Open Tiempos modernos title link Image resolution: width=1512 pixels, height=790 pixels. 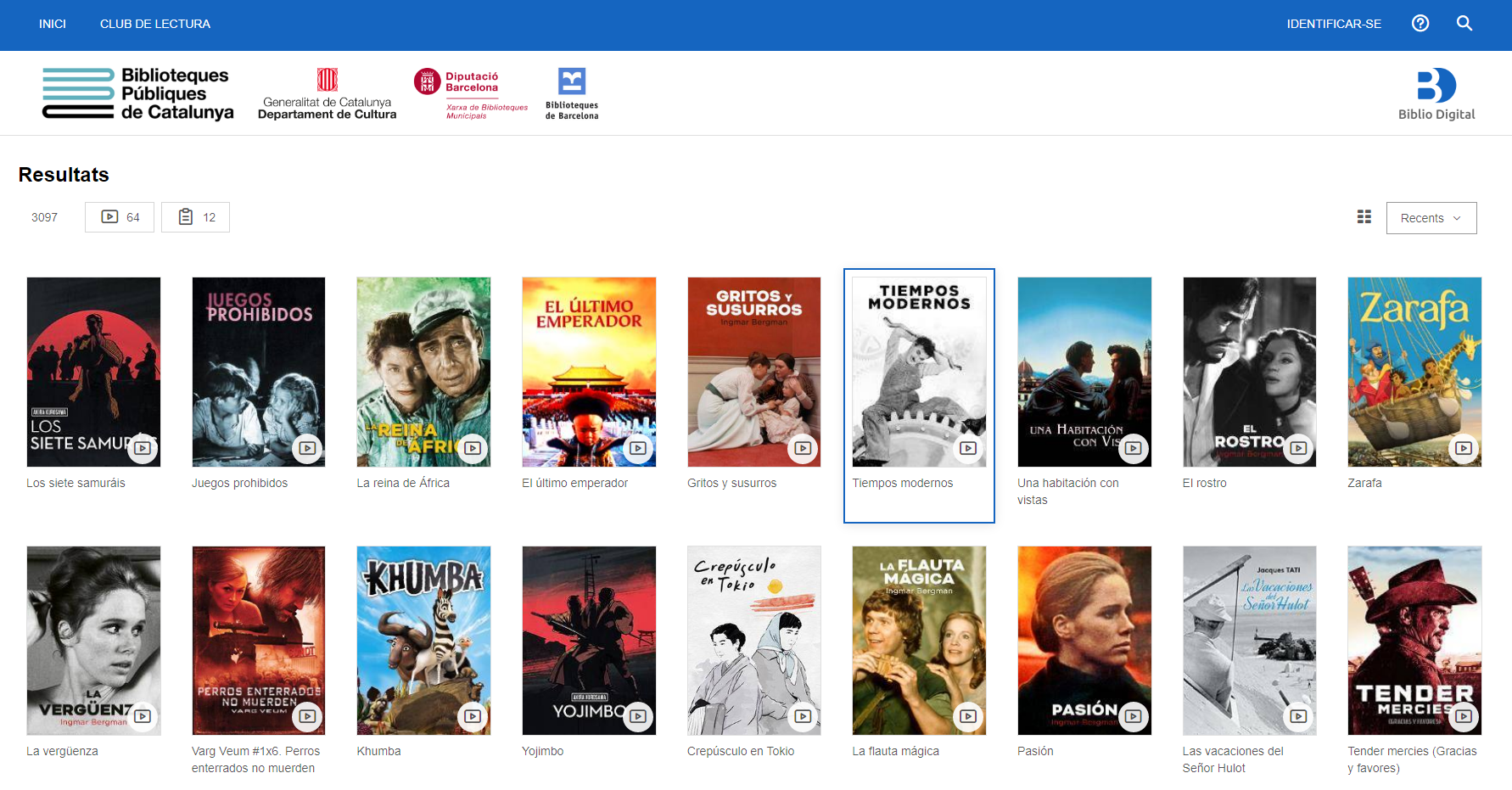tap(902, 483)
